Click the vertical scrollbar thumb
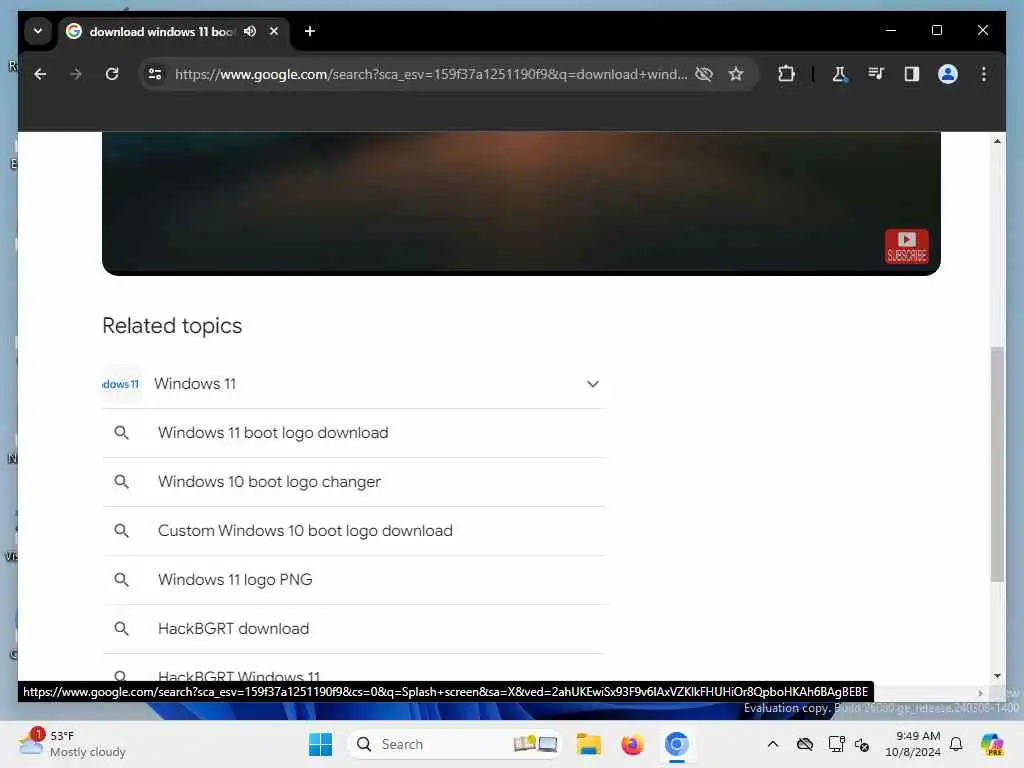The image size is (1024, 768). 997,464
